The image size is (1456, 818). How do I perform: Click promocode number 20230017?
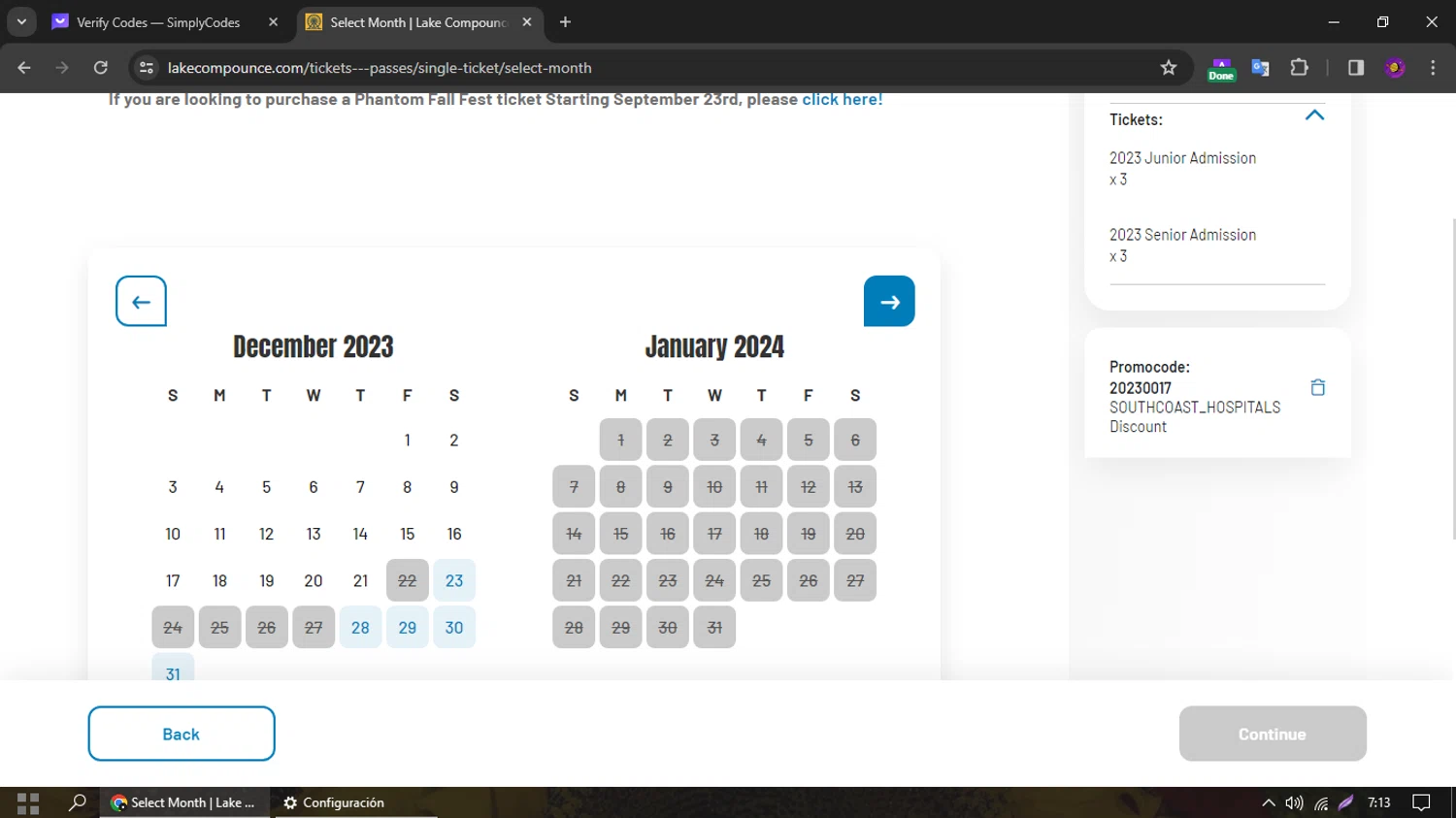click(x=1141, y=387)
